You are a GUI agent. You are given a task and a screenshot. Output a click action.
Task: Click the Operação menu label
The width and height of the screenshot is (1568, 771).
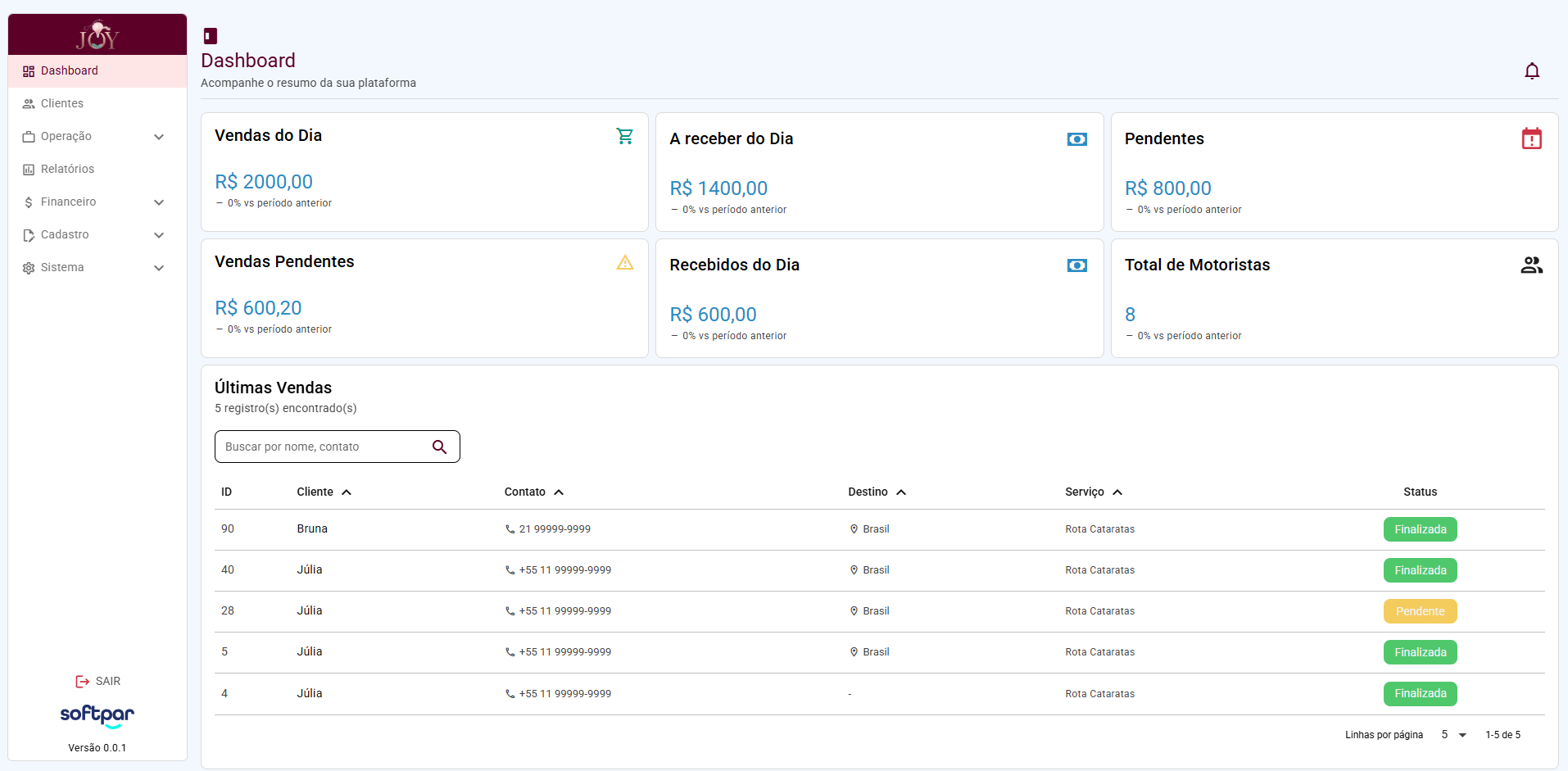click(66, 137)
